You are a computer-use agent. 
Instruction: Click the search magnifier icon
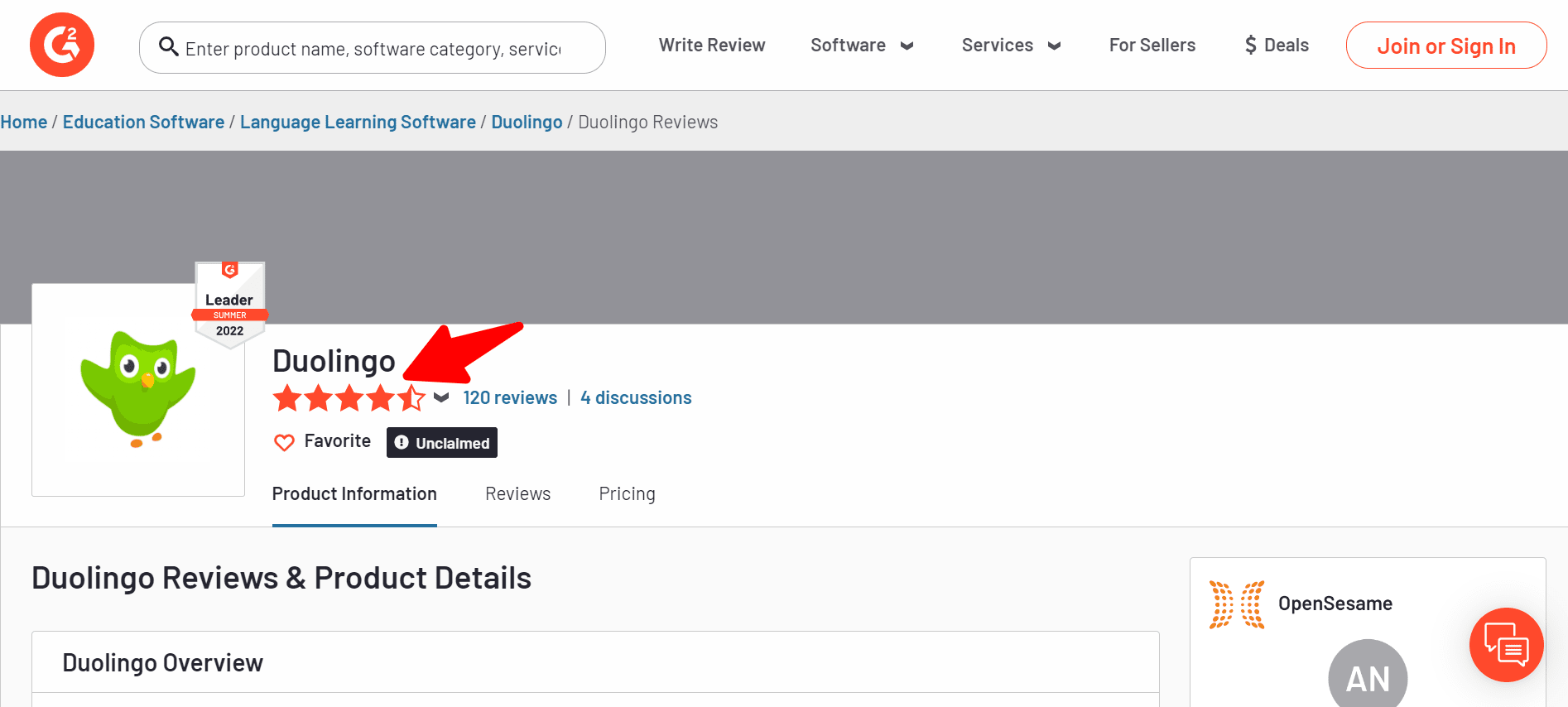coord(169,47)
